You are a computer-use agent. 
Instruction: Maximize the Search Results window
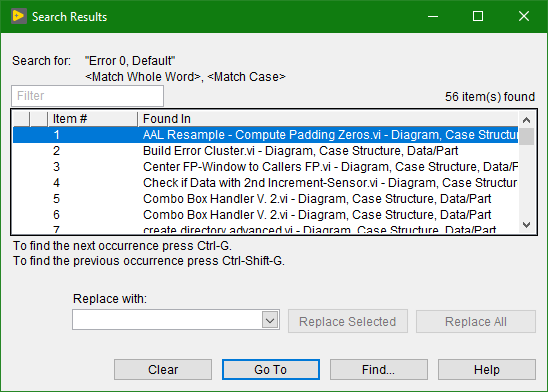(x=478, y=16)
